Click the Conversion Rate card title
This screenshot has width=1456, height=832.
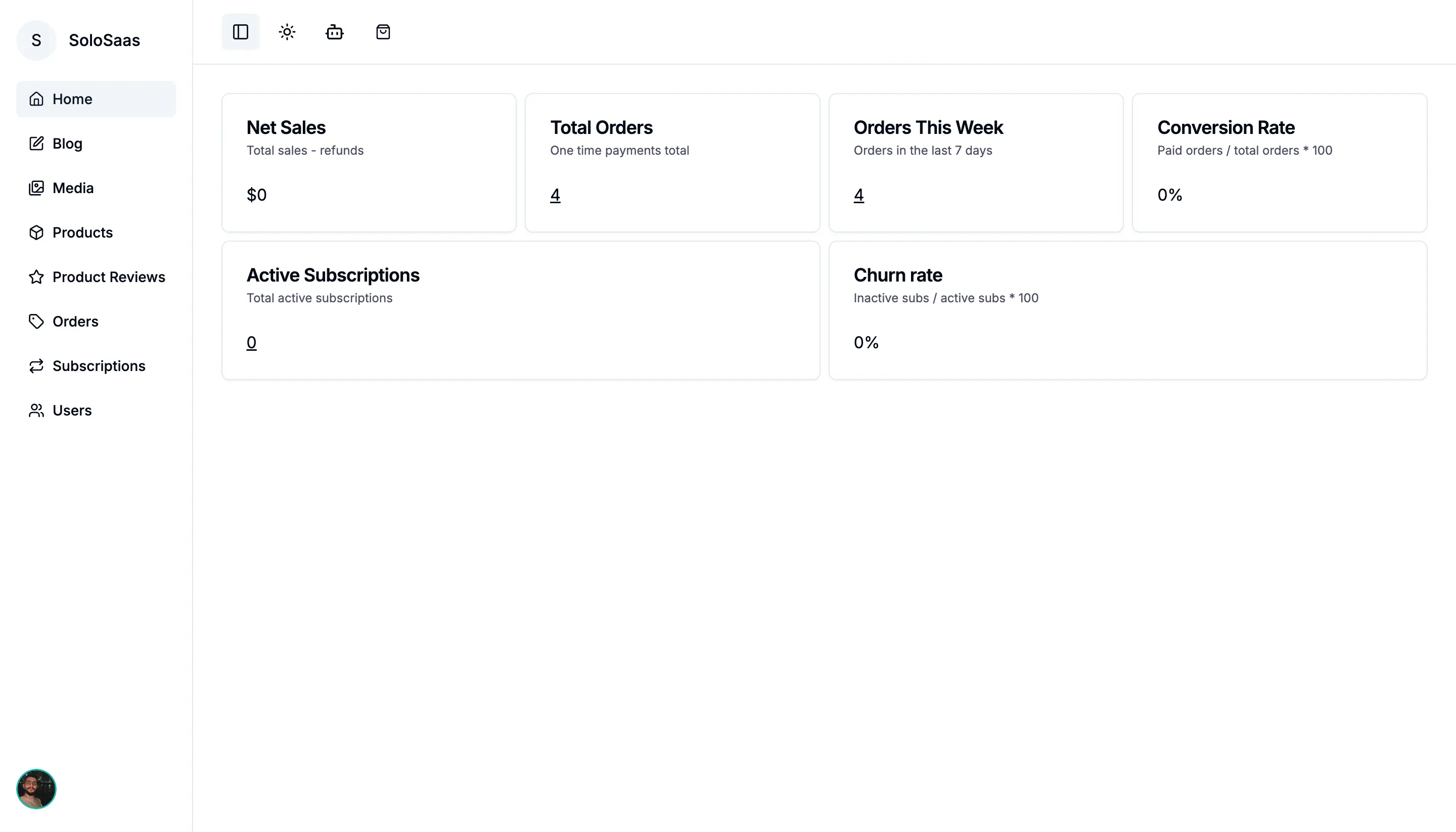tap(1226, 127)
